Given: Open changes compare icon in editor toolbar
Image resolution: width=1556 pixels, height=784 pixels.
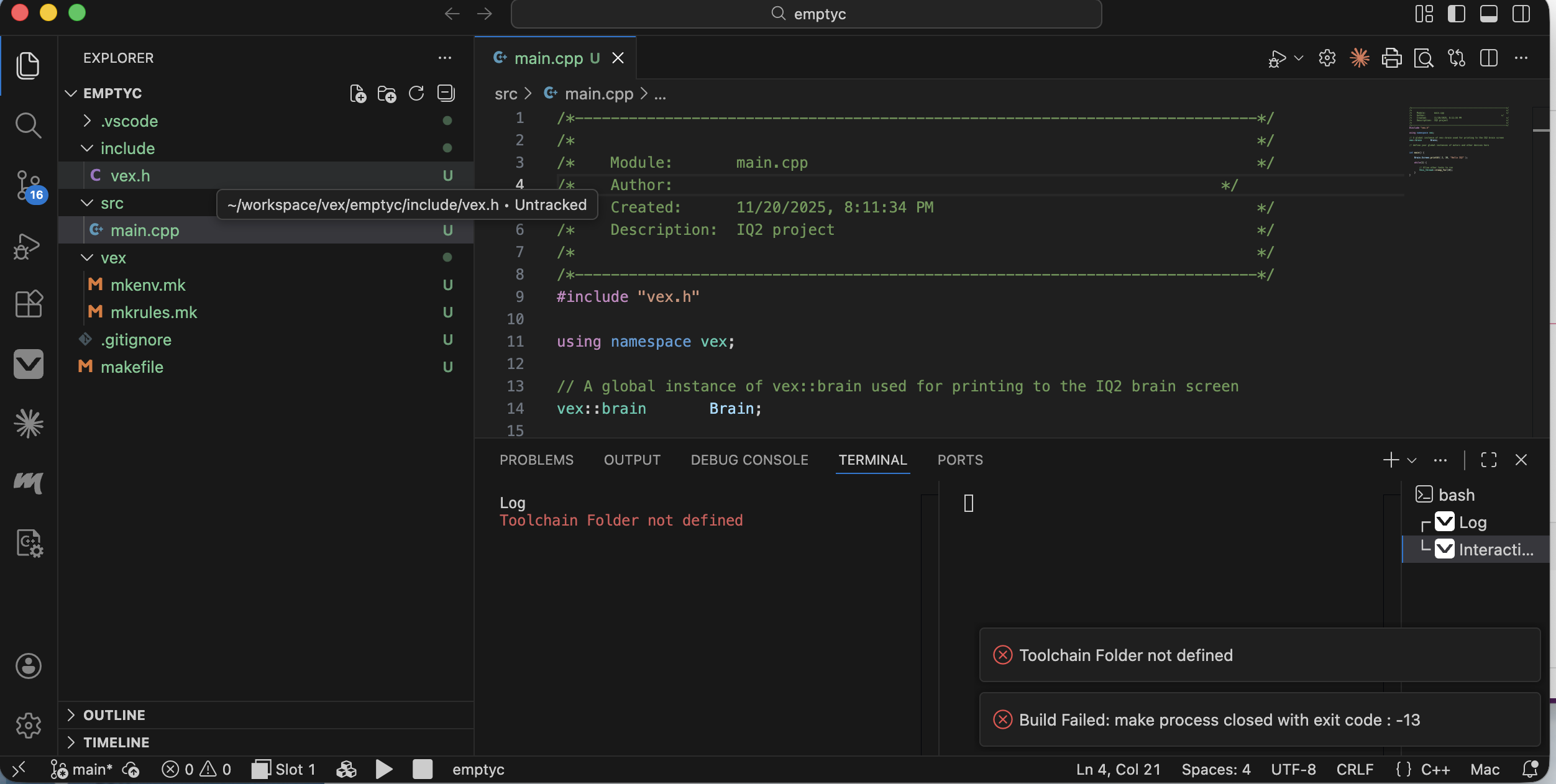Looking at the screenshot, I should click(1457, 58).
